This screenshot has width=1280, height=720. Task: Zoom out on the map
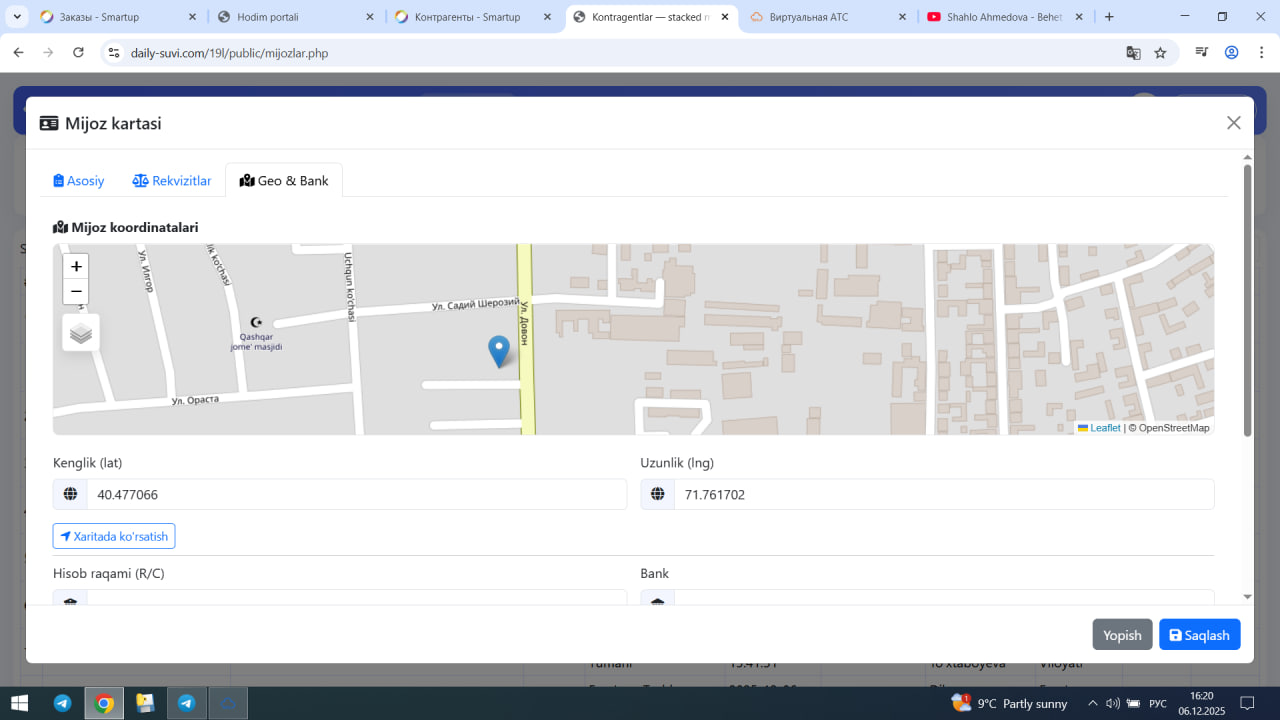pyautogui.click(x=76, y=292)
